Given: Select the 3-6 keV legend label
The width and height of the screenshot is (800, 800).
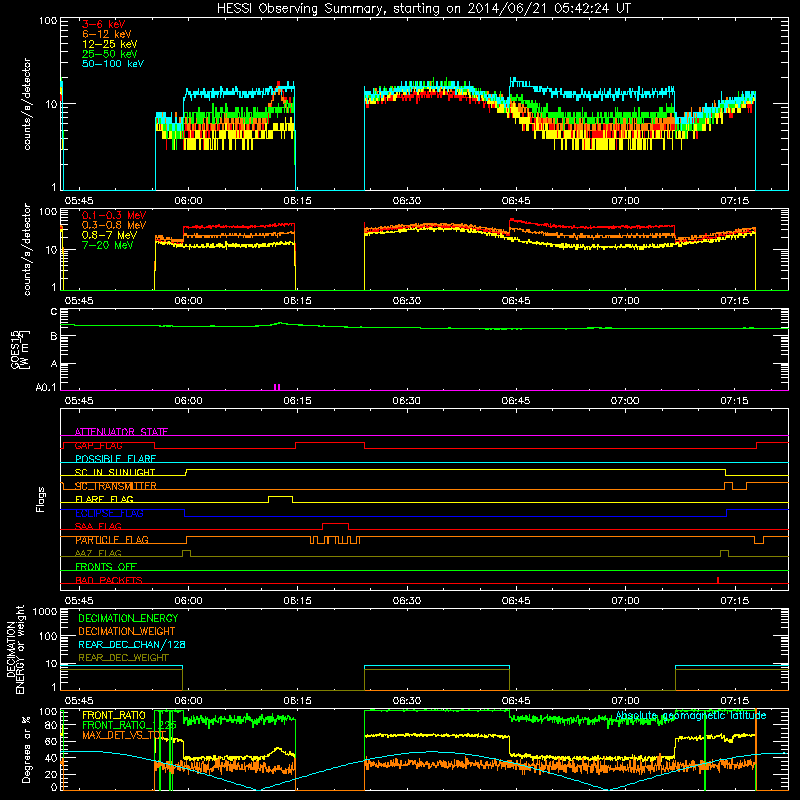Looking at the screenshot, I should click(104, 24).
